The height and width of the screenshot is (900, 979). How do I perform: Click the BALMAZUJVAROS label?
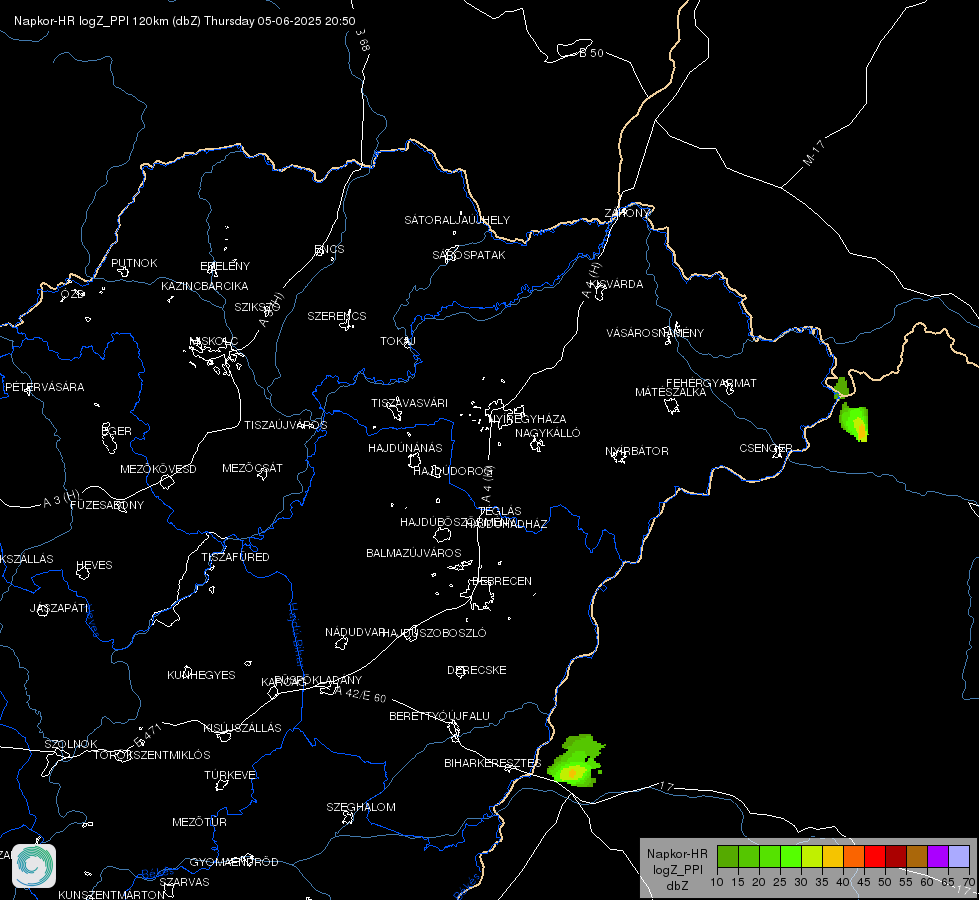pos(413,553)
